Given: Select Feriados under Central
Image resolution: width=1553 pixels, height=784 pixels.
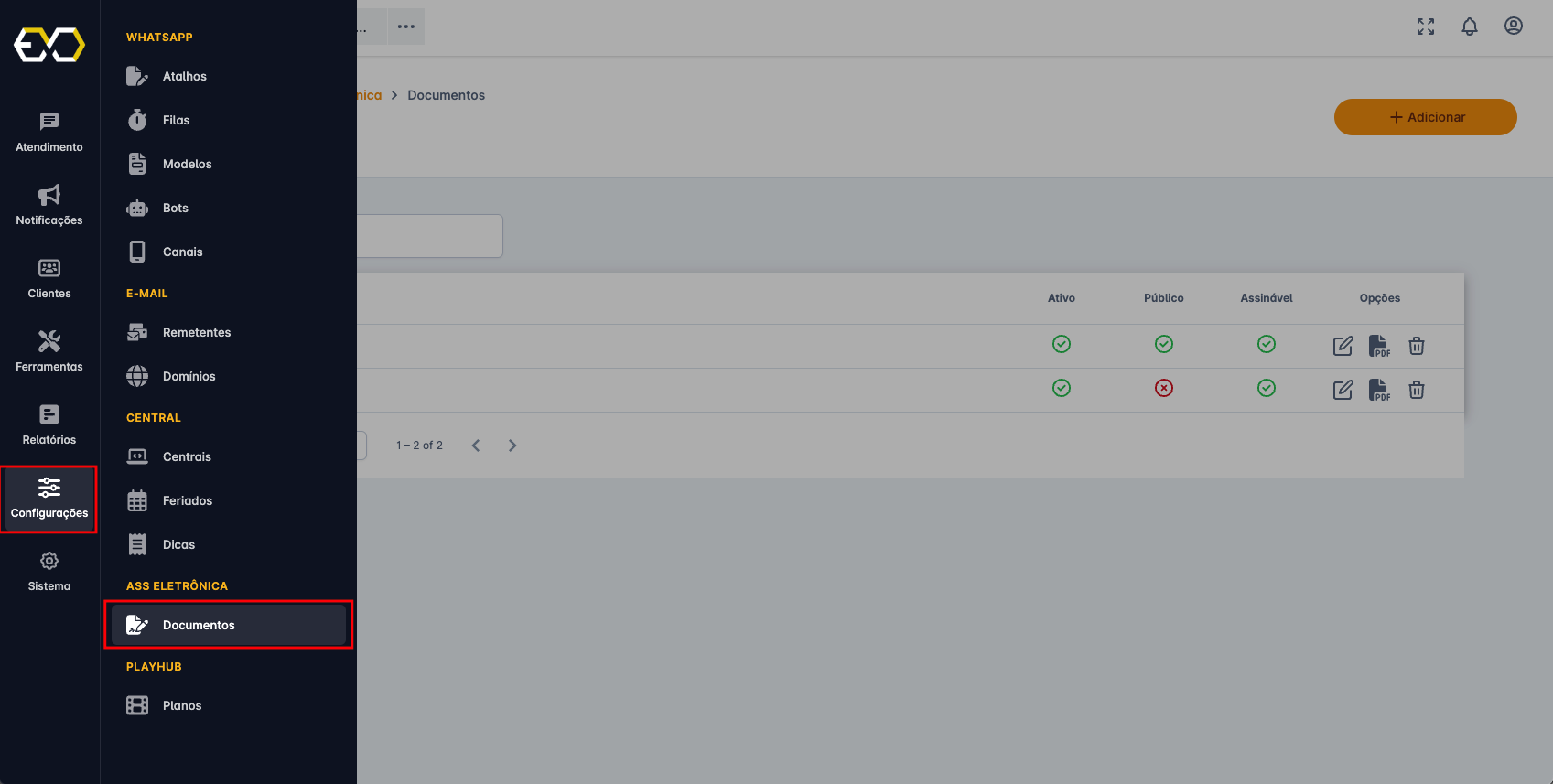Looking at the screenshot, I should click(187, 500).
